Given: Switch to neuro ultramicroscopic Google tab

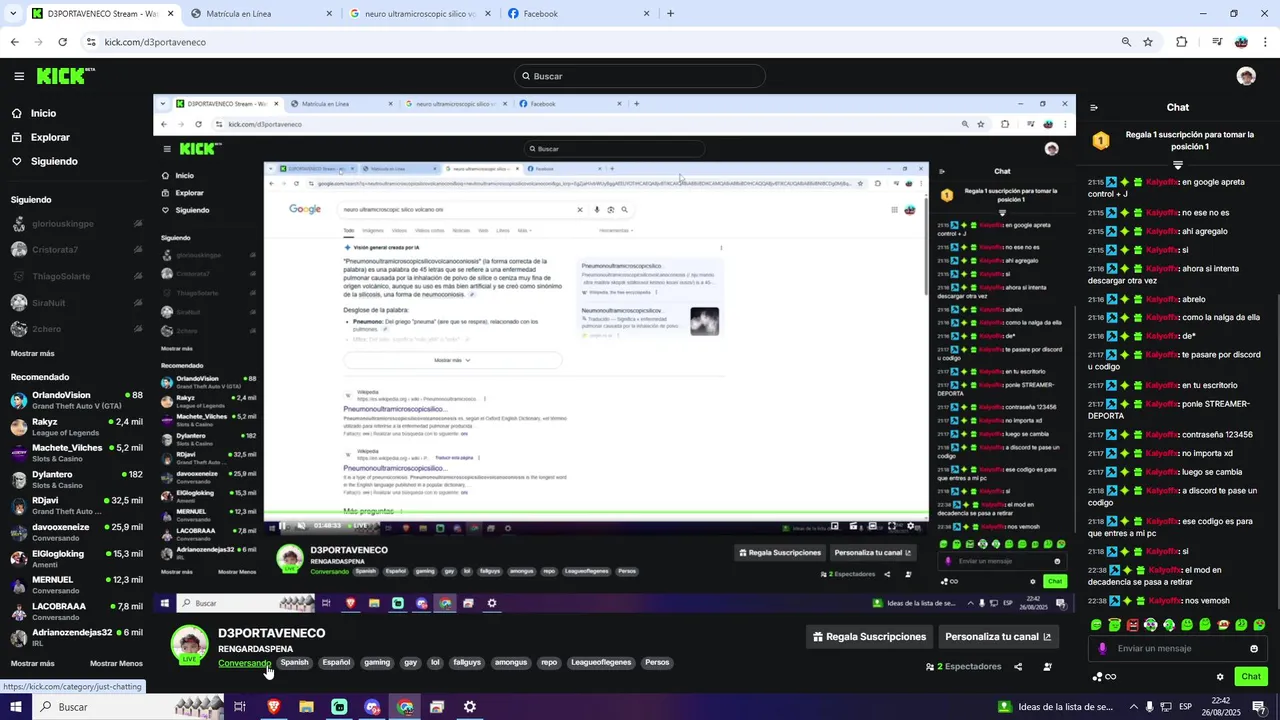Looking at the screenshot, I should click(418, 14).
